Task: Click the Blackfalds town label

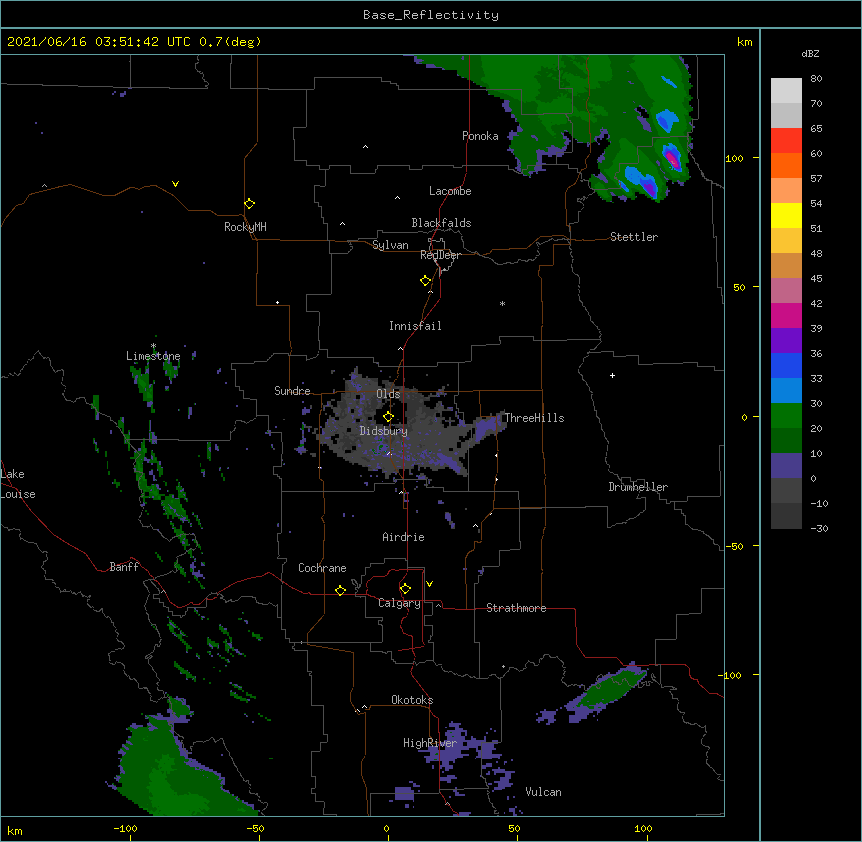Action: click(x=441, y=223)
